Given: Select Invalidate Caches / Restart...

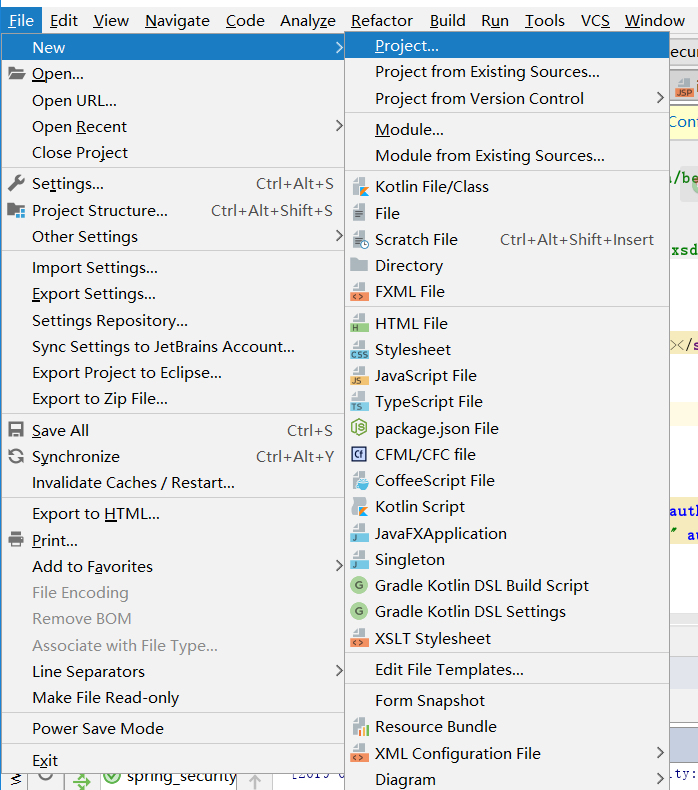Looking at the screenshot, I should (173, 483).
